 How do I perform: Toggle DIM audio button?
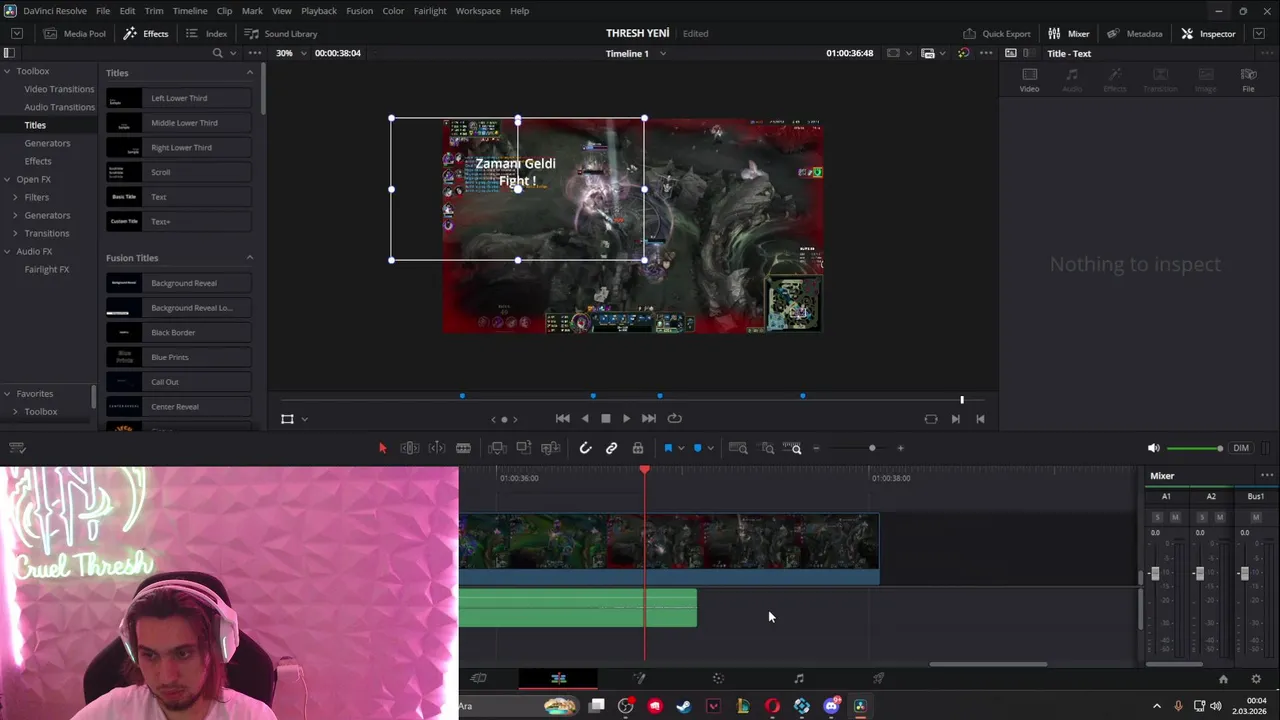[x=1241, y=448]
